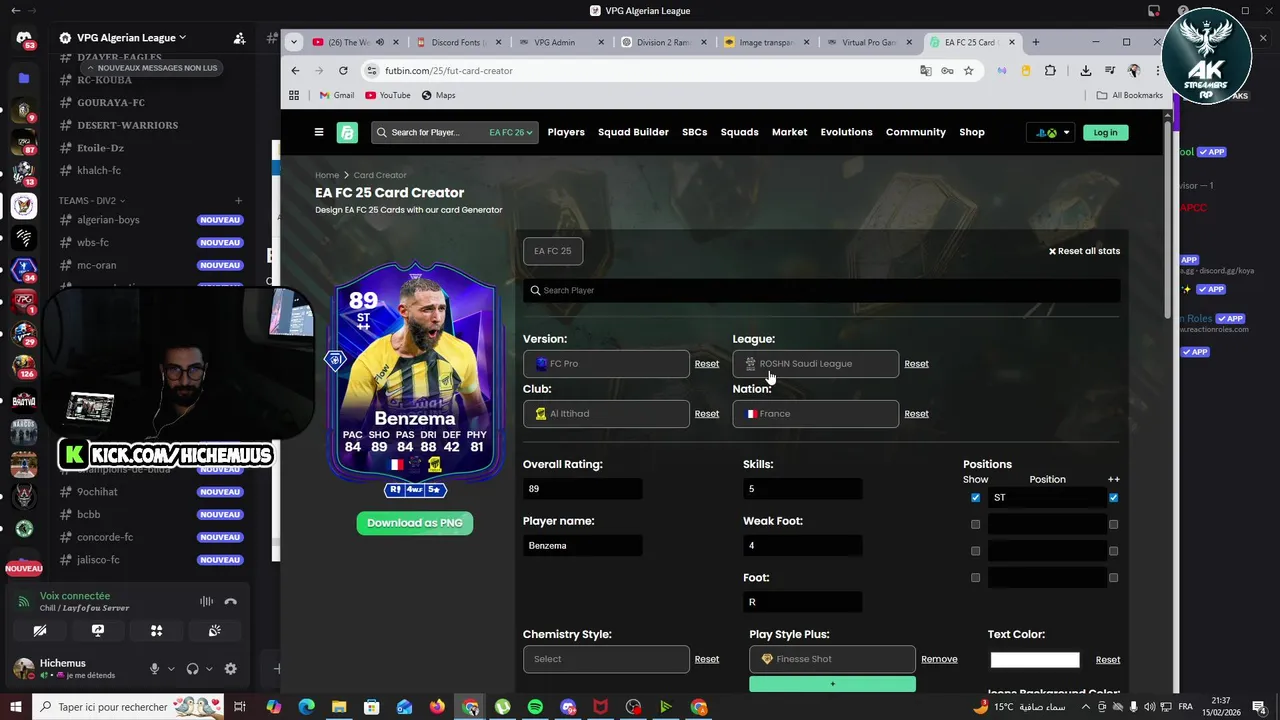This screenshot has height=720, width=1280.
Task: Open Discord activities launcher icon
Action: 156,631
